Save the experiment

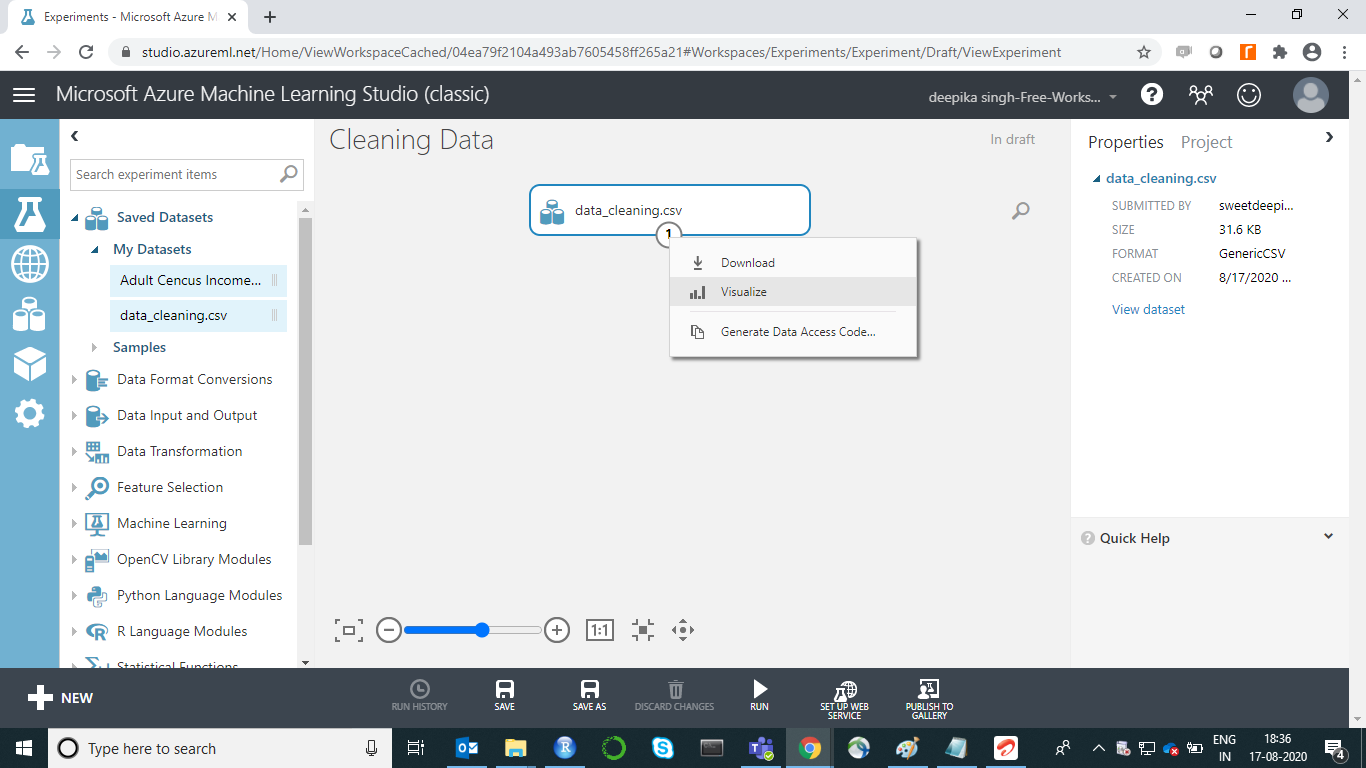[505, 696]
